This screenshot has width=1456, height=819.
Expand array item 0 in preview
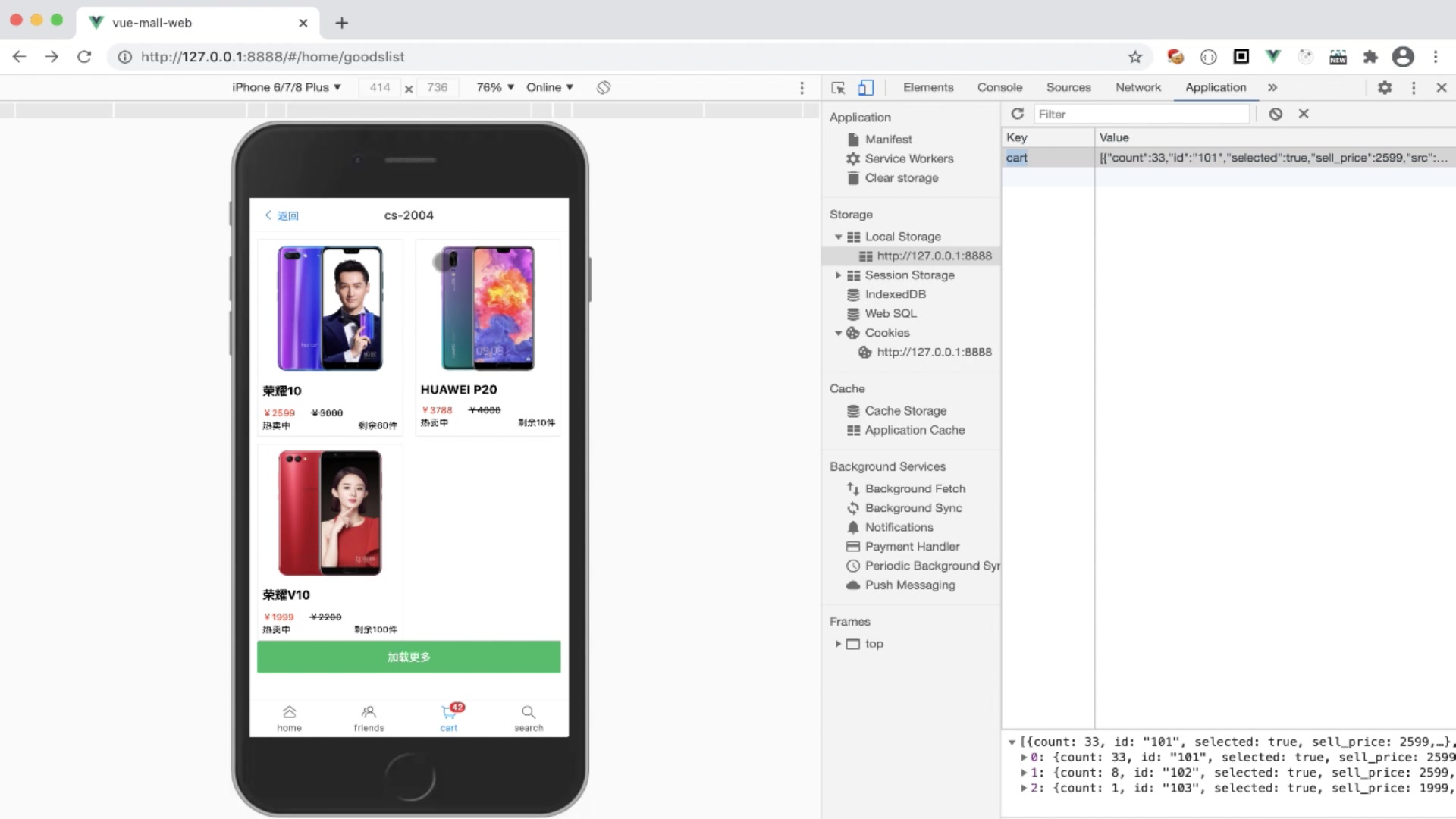(1025, 757)
